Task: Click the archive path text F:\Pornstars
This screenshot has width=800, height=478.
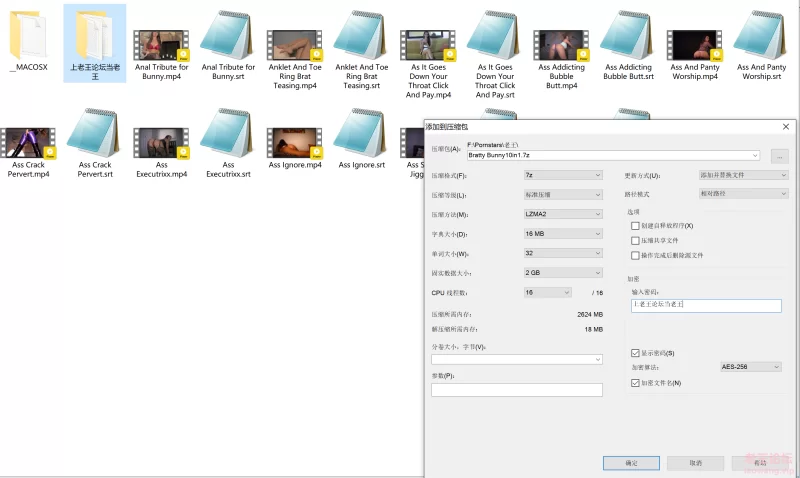Action: (x=493, y=145)
